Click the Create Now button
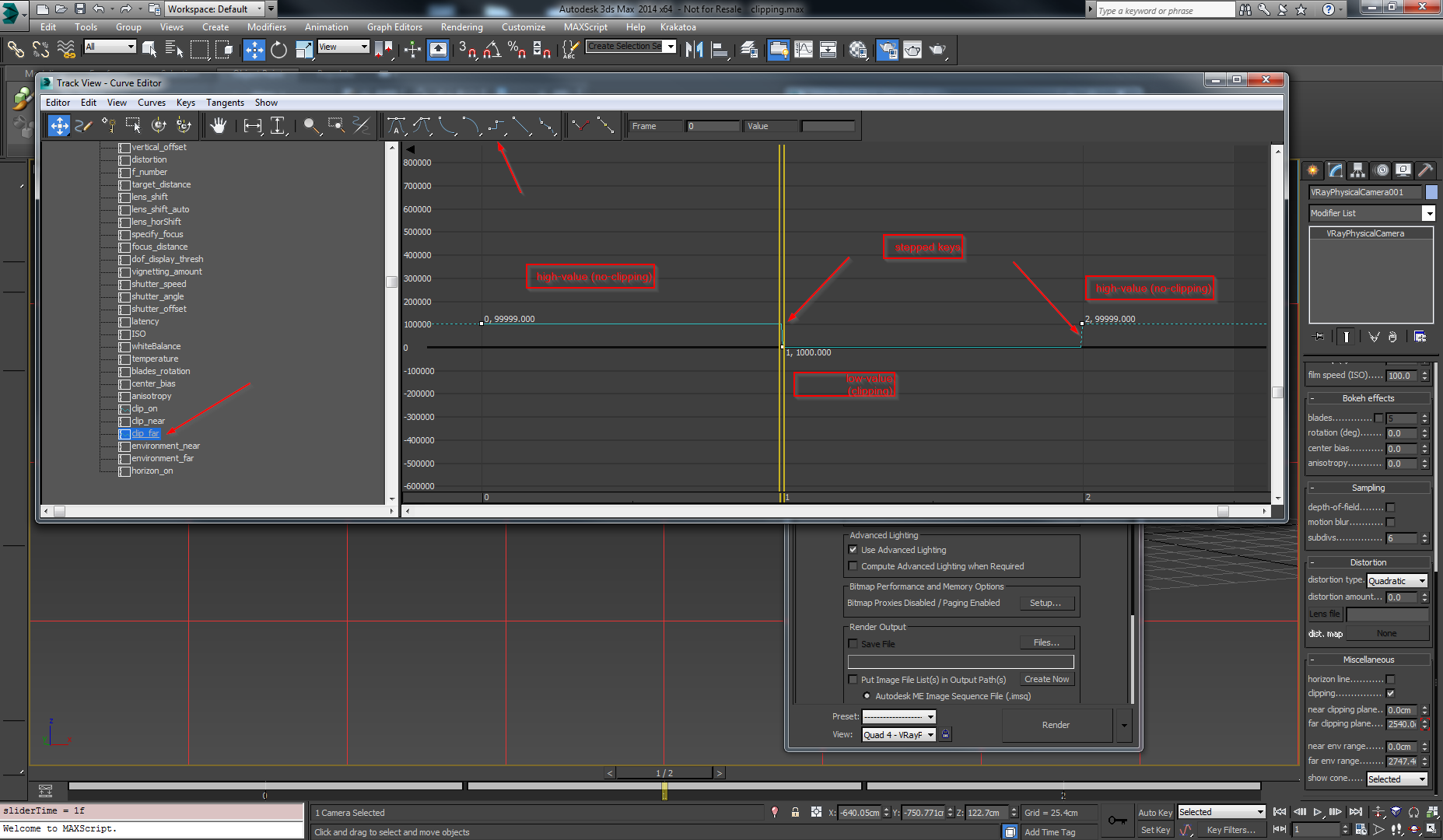 tap(1047, 679)
